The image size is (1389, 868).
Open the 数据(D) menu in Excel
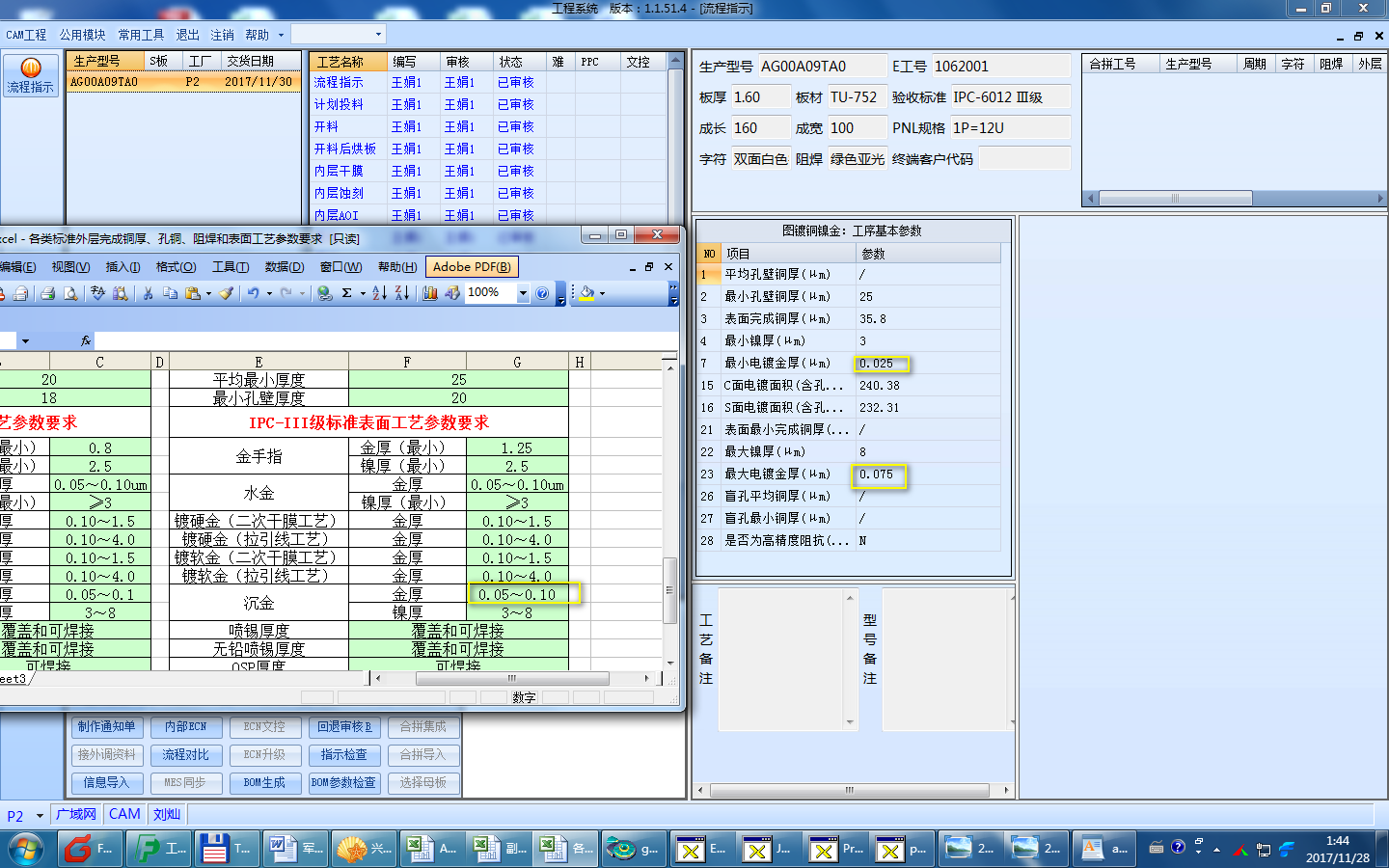[x=284, y=267]
